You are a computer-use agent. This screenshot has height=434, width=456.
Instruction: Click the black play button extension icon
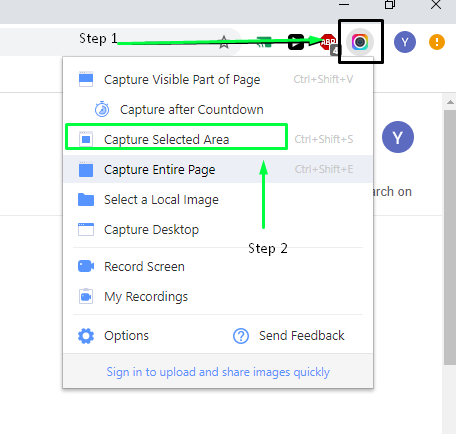296,42
